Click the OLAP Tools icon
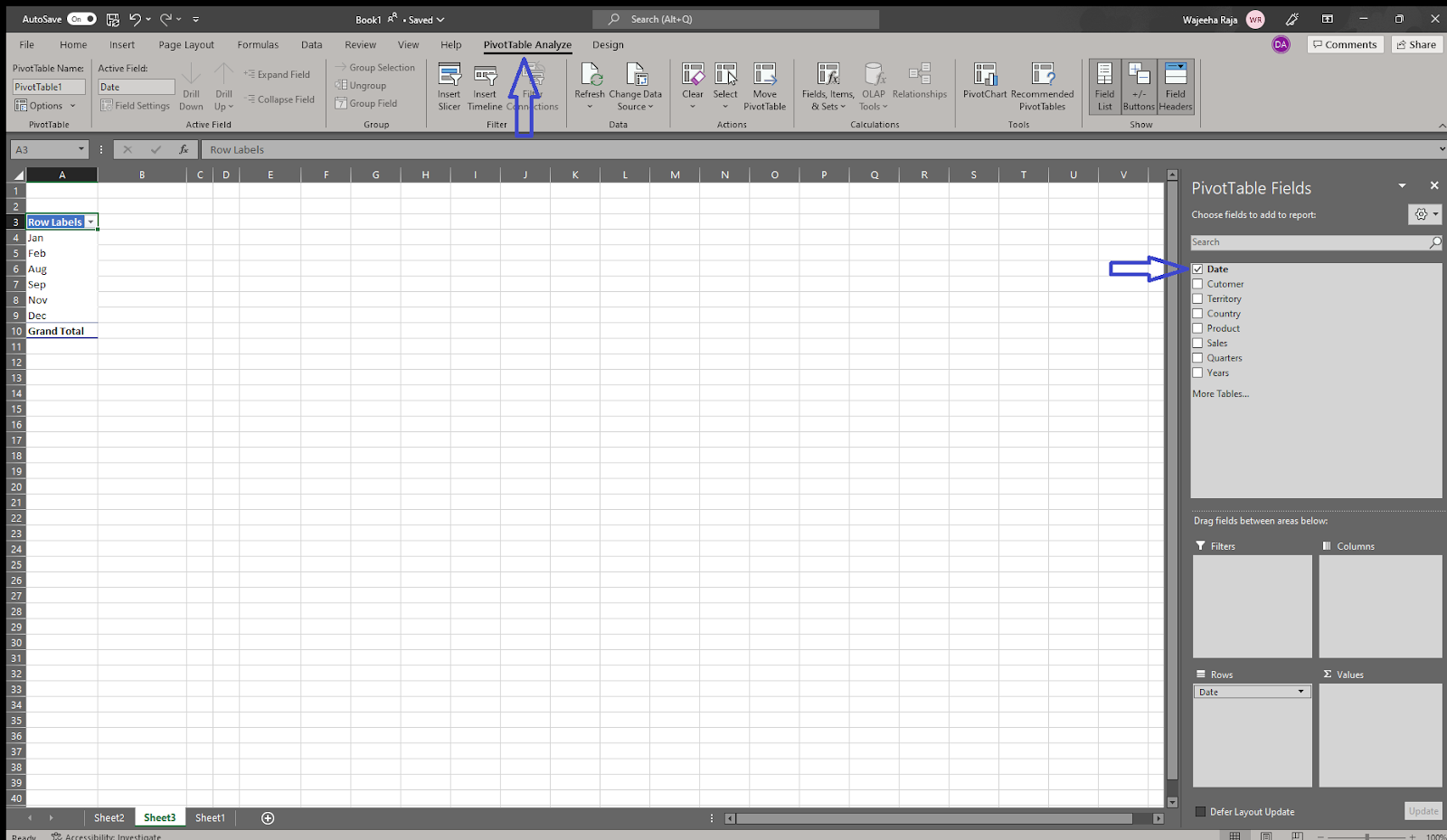 click(874, 75)
